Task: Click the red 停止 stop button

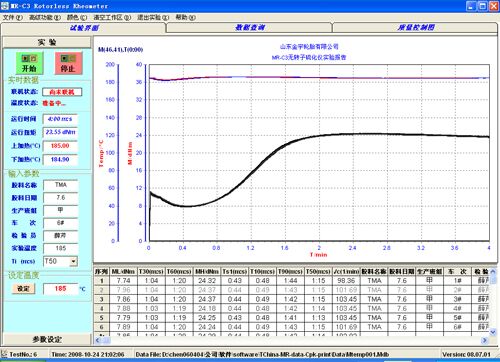Action: click(68, 63)
